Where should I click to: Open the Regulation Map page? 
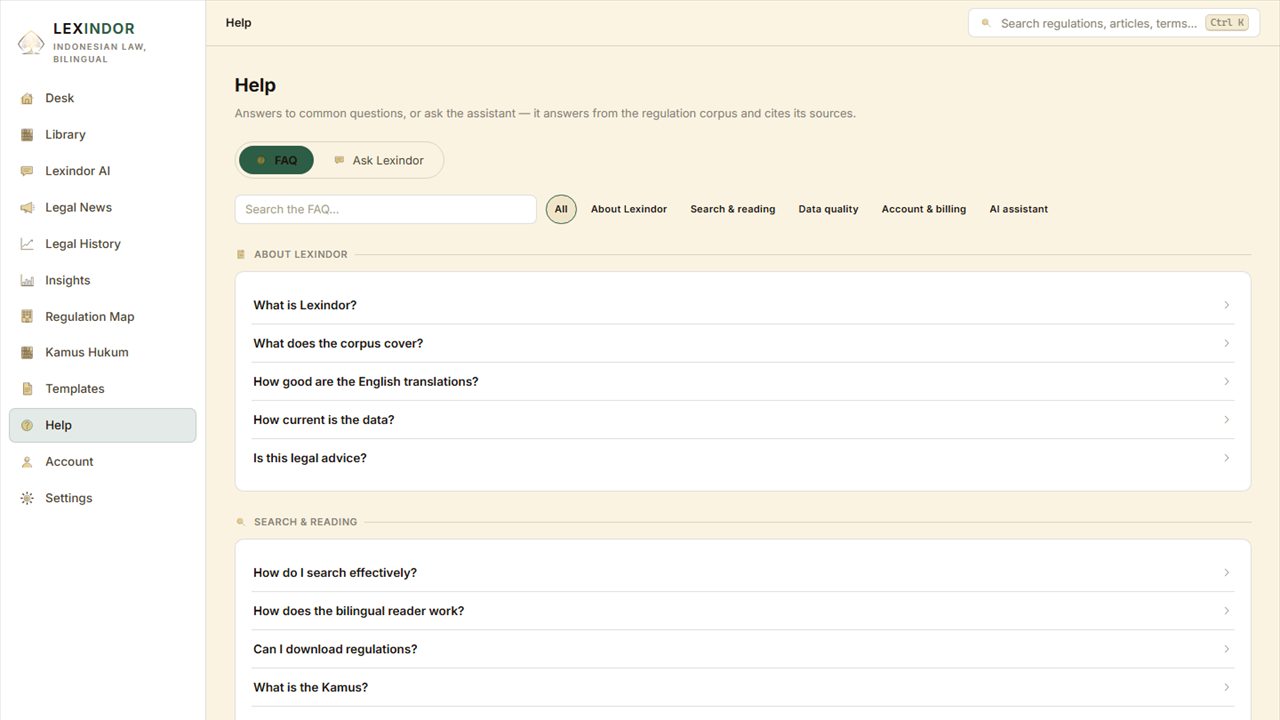click(x=102, y=317)
